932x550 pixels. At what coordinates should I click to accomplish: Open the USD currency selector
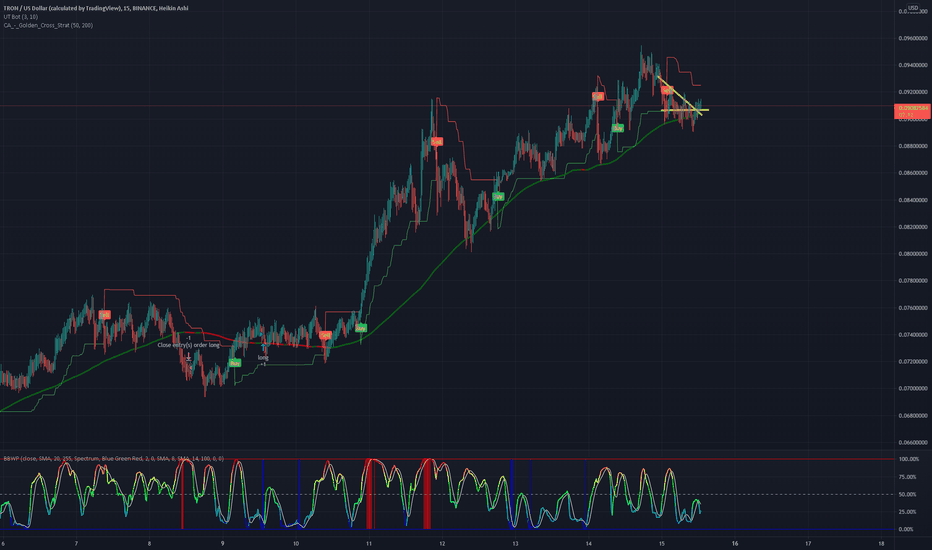point(913,8)
